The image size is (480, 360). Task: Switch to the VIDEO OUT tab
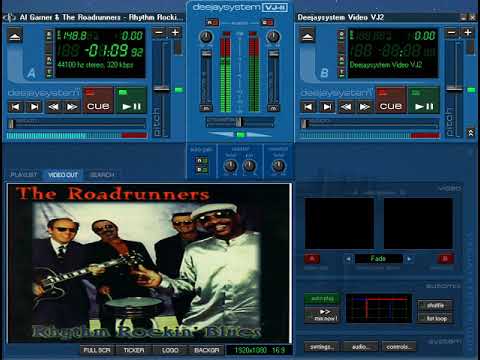[x=63, y=175]
